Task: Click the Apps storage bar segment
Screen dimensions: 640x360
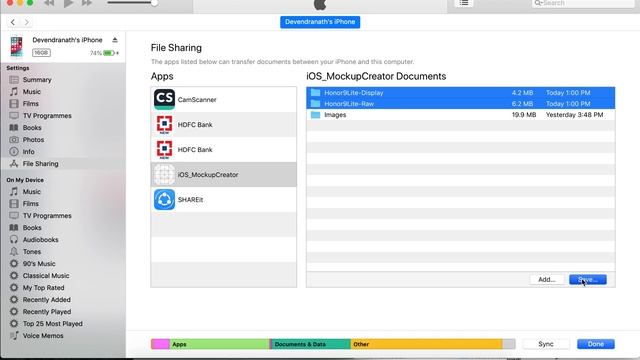Action: click(x=220, y=344)
